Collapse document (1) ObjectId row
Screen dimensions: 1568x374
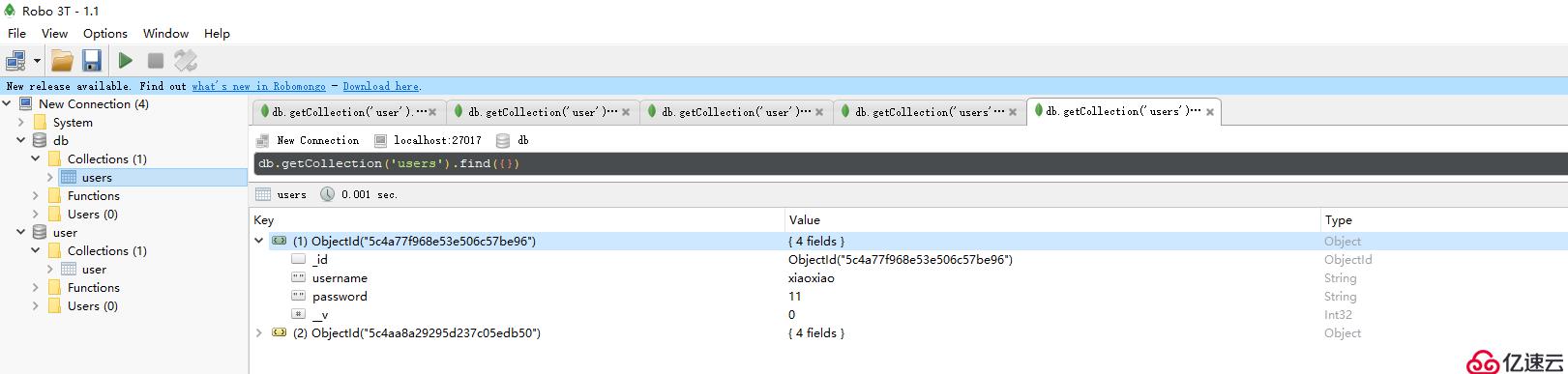[x=258, y=241]
